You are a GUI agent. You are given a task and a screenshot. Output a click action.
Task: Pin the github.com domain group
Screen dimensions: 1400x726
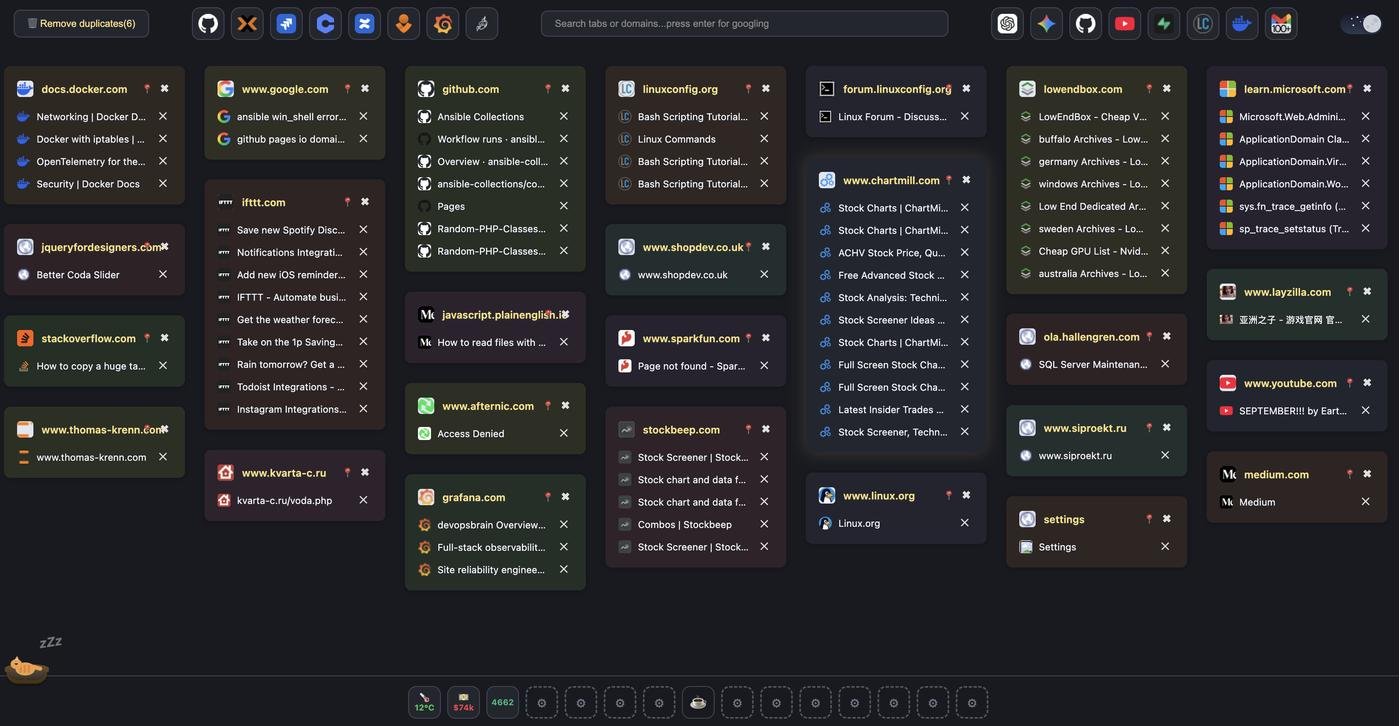(x=547, y=89)
